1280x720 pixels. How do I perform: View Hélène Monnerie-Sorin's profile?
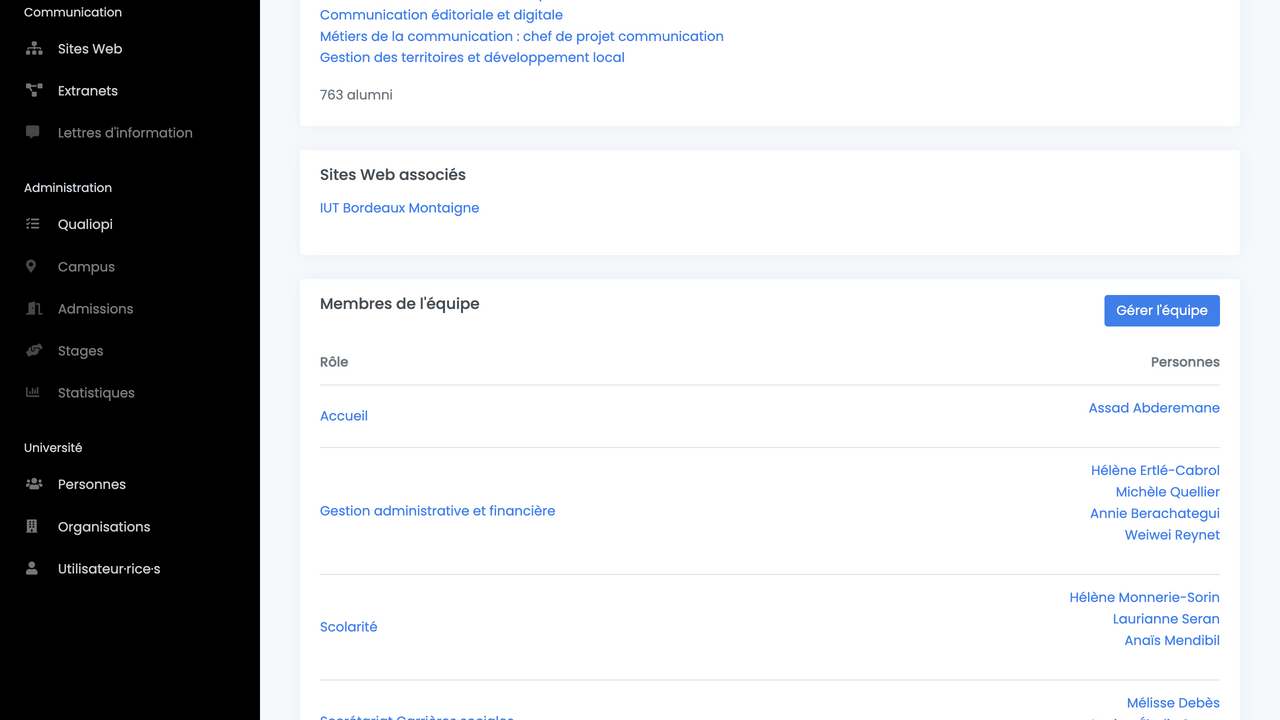(x=1144, y=597)
